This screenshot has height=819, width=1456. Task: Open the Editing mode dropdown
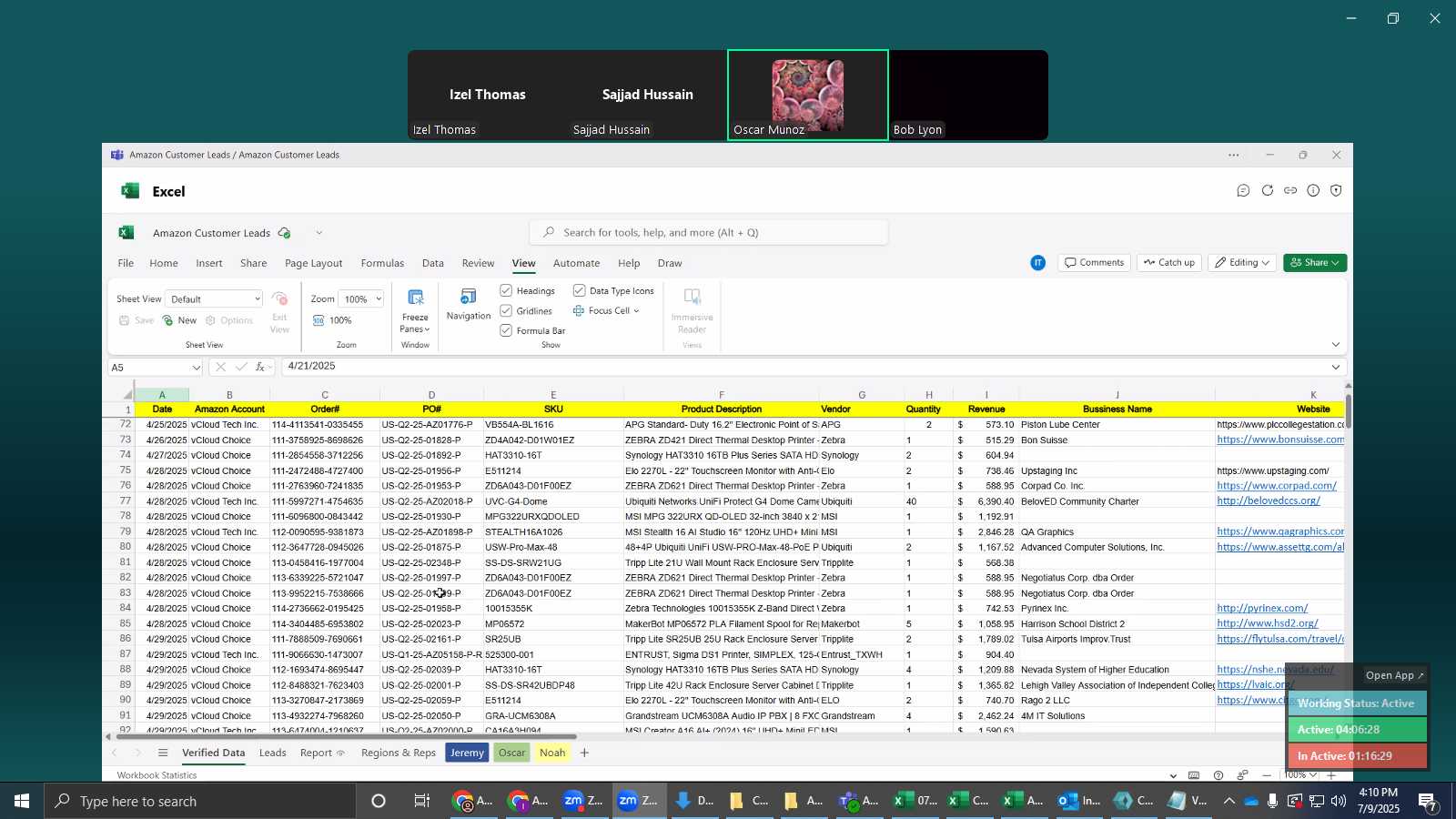(1242, 263)
